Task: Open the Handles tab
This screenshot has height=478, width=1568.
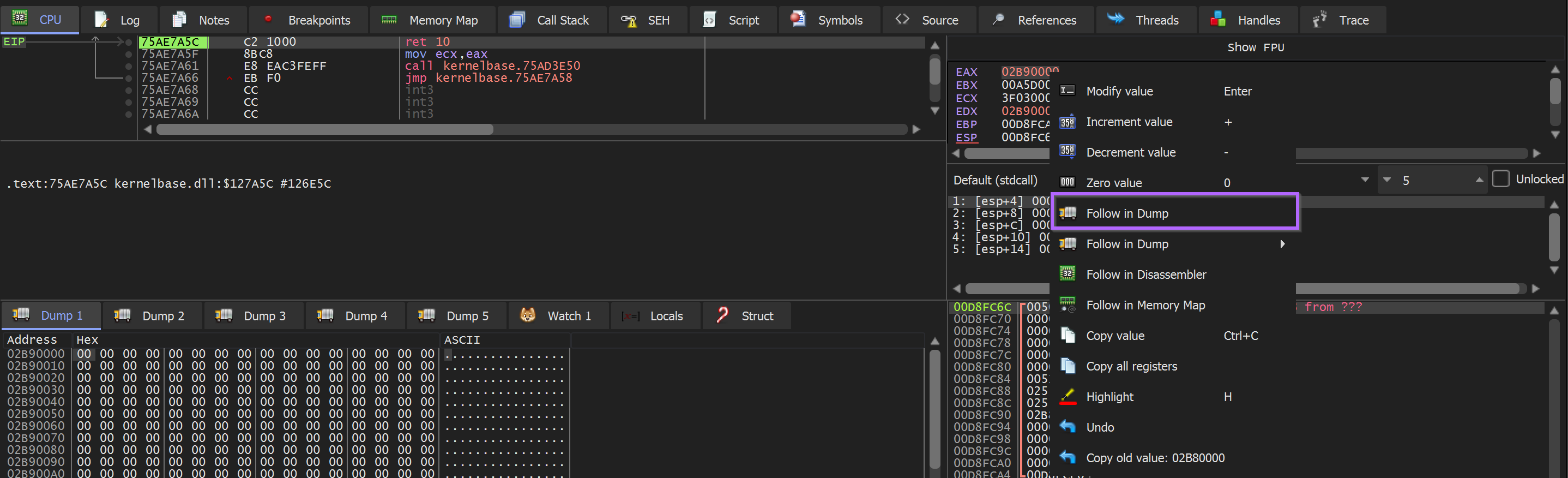Action: (1248, 20)
